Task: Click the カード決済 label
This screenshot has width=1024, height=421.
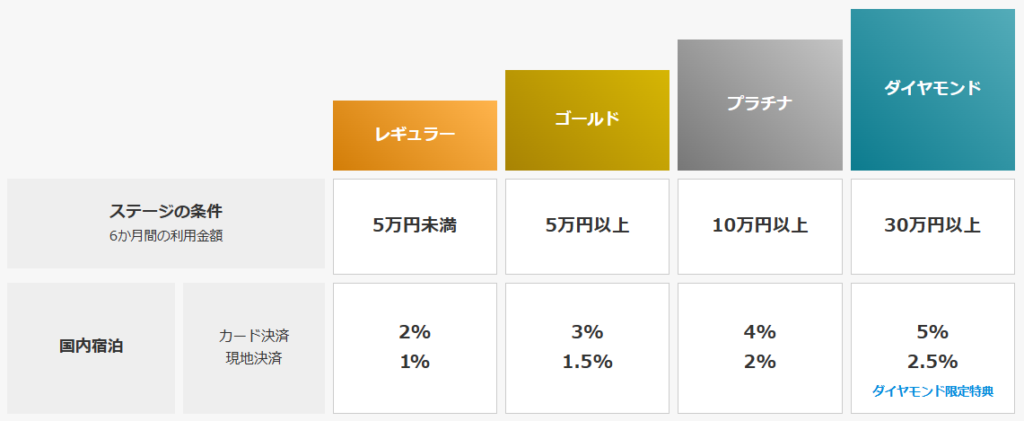Action: click(254, 336)
